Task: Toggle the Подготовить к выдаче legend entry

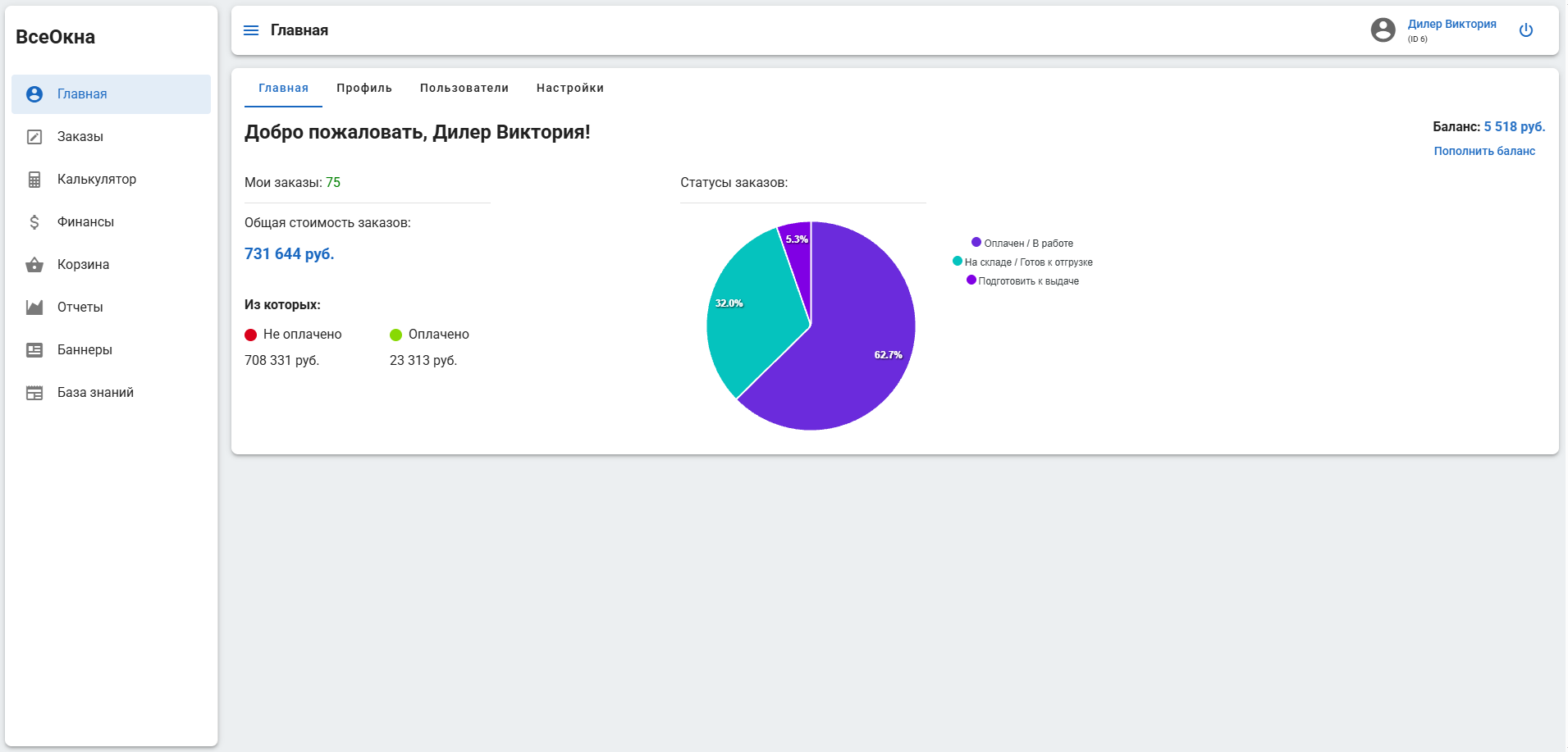Action: coord(1022,280)
